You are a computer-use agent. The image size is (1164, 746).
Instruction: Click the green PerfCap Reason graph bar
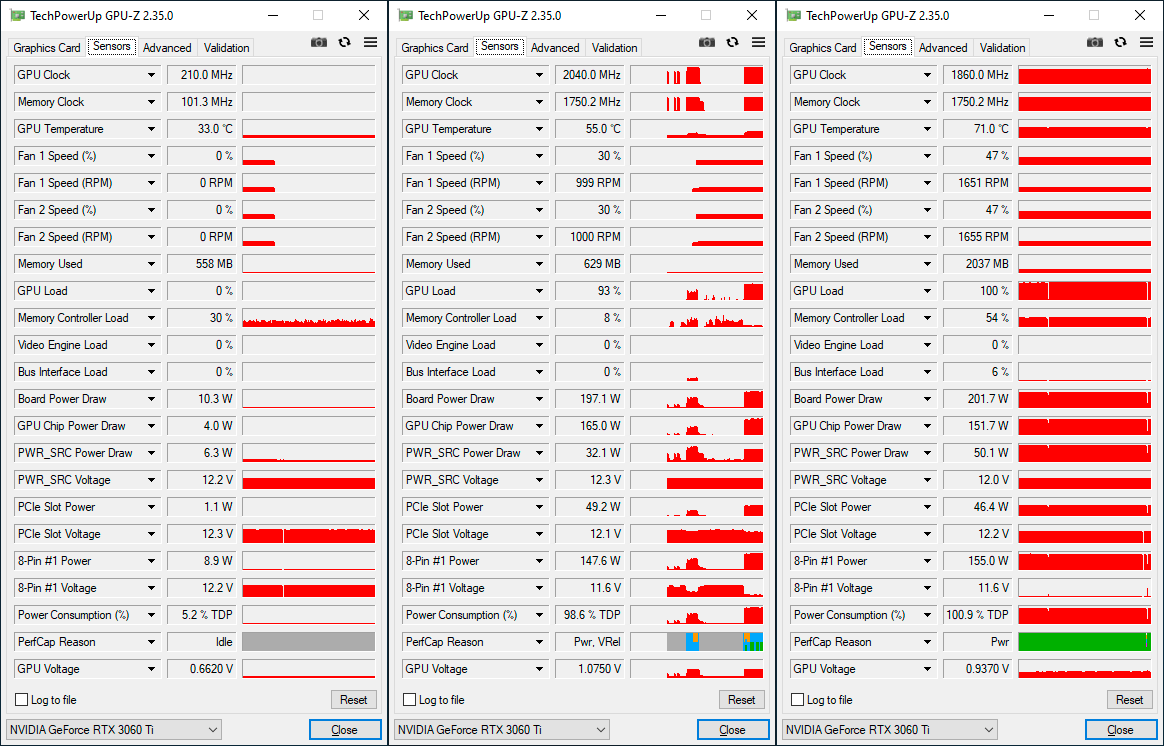1084,642
